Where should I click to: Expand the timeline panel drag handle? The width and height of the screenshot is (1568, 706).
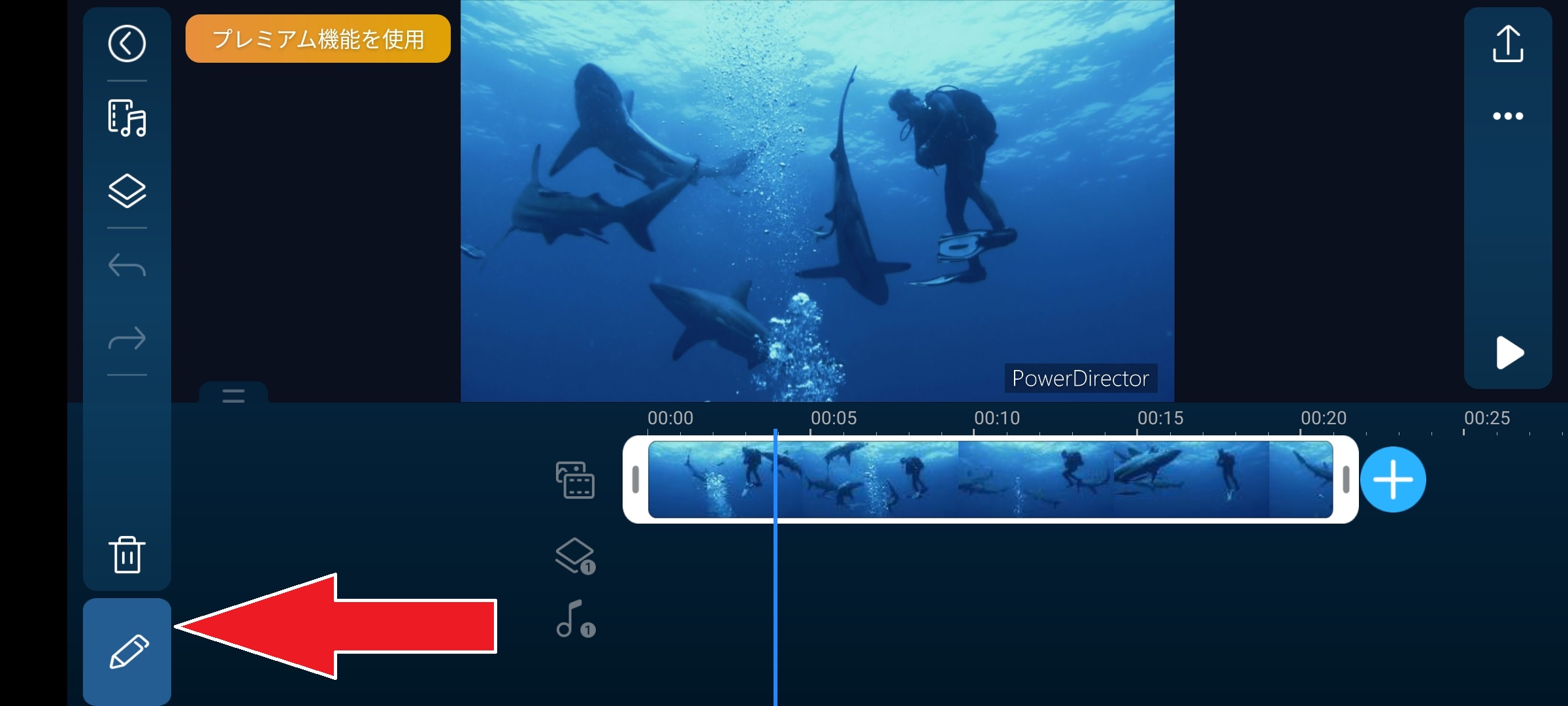pos(233,394)
